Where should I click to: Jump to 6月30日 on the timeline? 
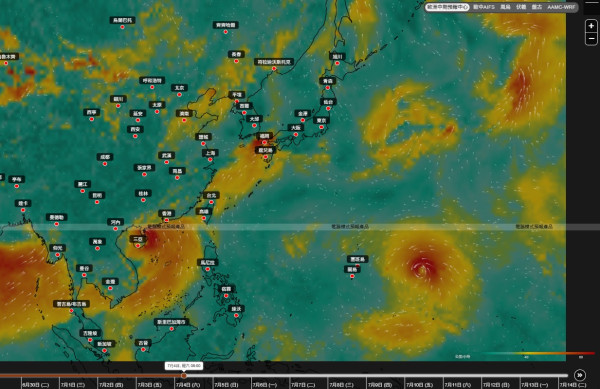pyautogui.click(x=35, y=385)
